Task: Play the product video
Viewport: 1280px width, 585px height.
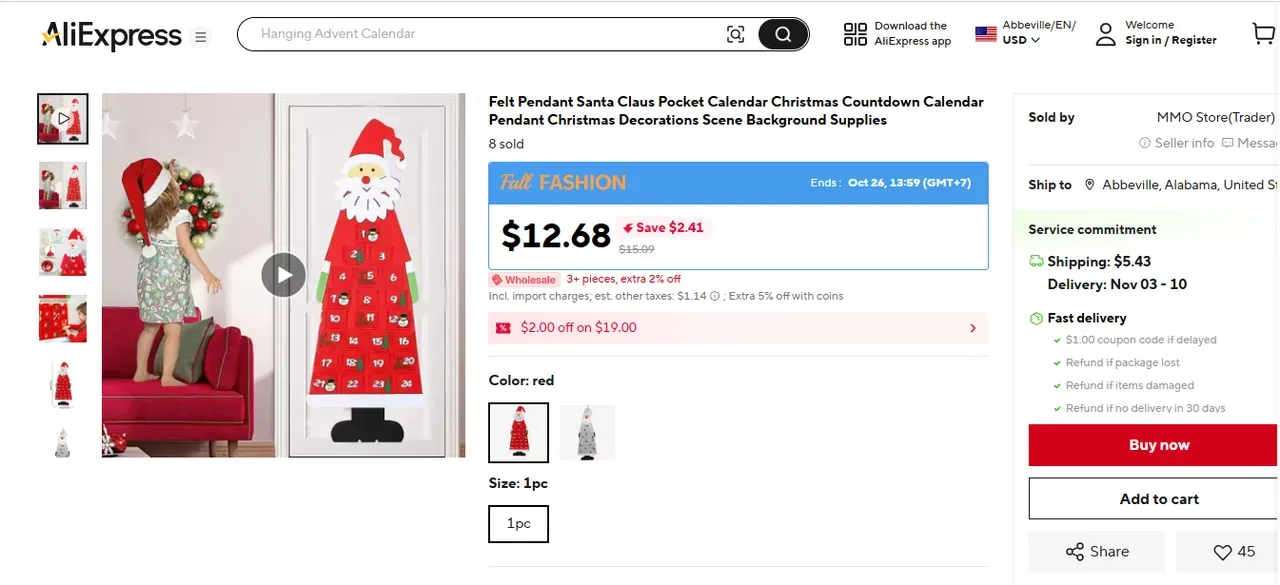Action: (x=283, y=275)
